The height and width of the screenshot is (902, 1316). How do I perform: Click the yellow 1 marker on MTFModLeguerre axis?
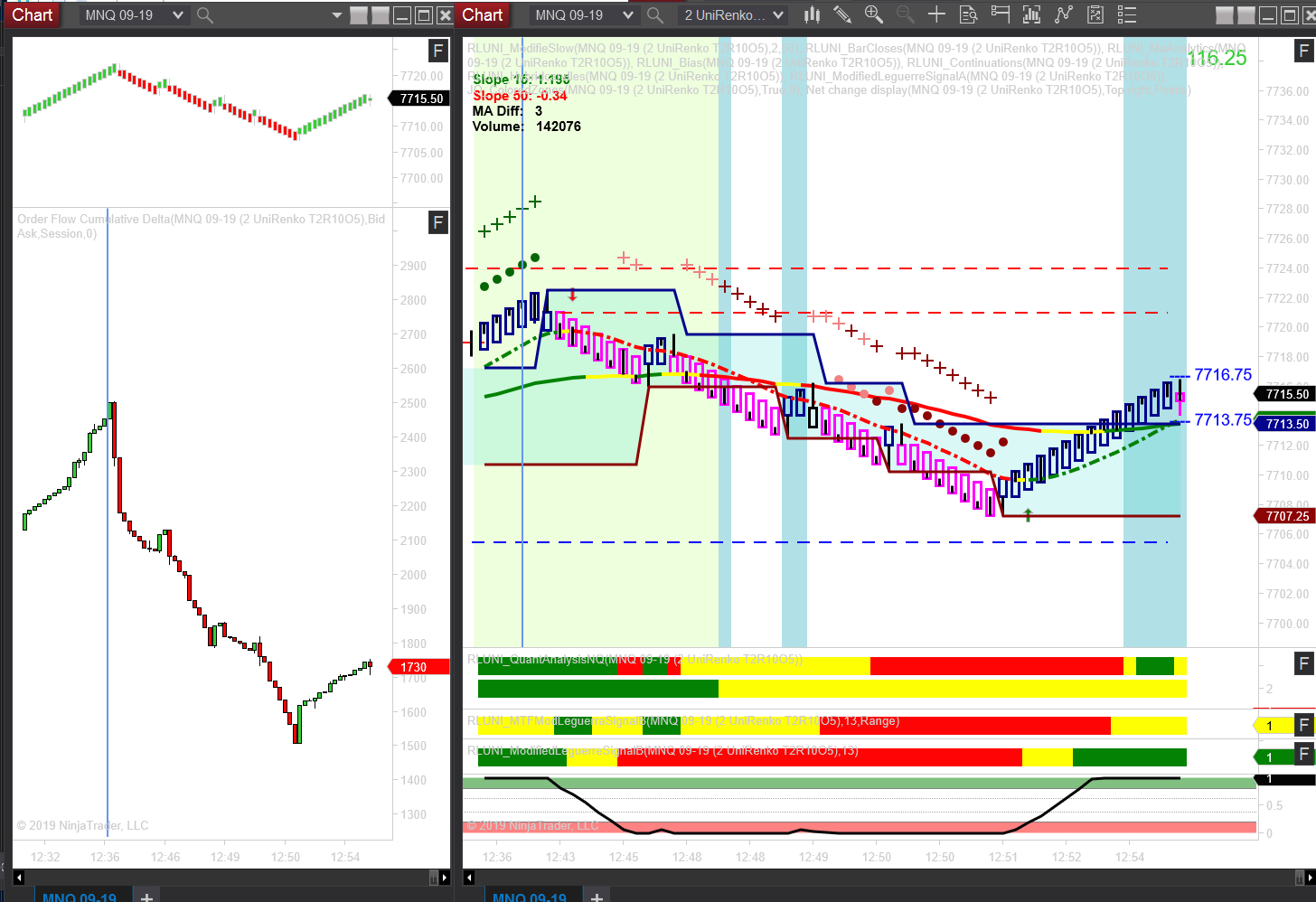[1274, 726]
